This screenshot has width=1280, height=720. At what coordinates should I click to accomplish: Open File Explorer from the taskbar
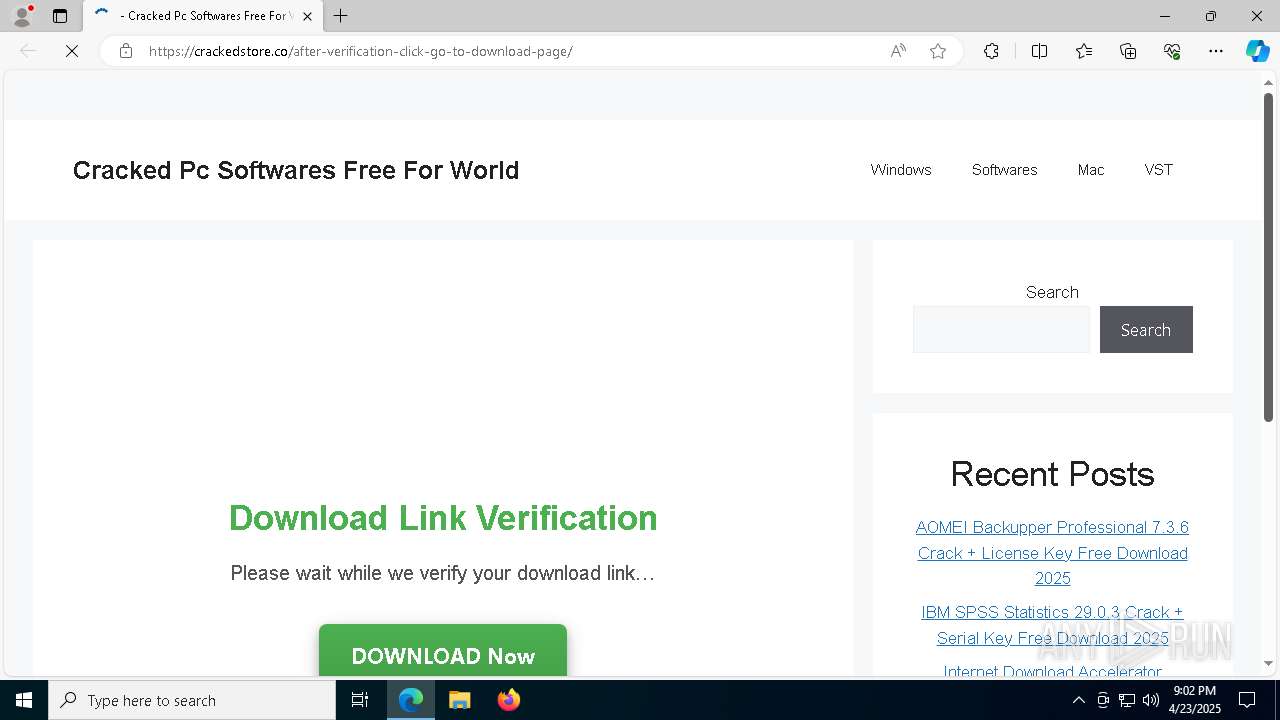point(460,700)
